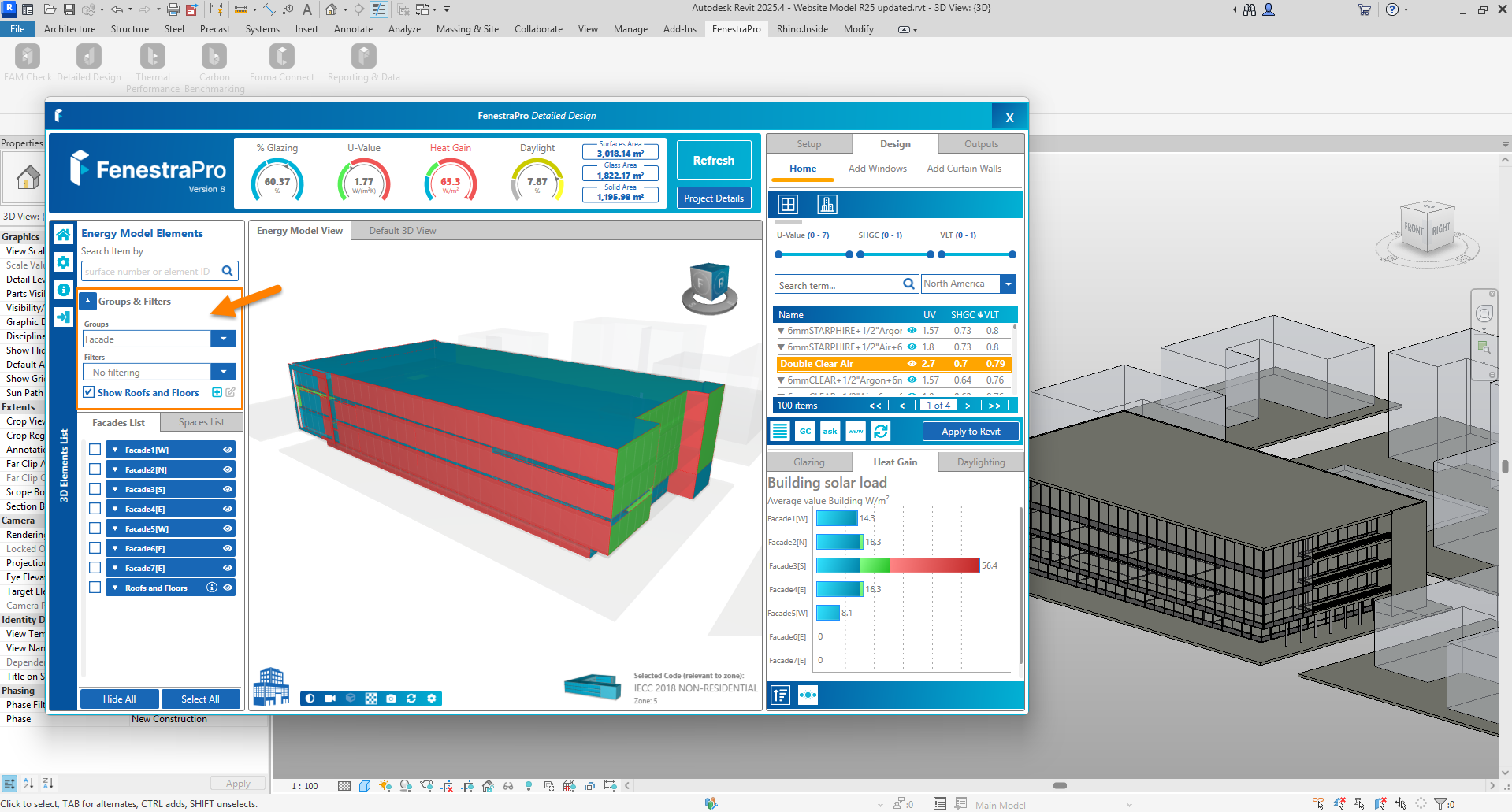Viewport: 1512px width, 812px height.
Task: Switch to the Setup tab
Action: tap(808, 144)
